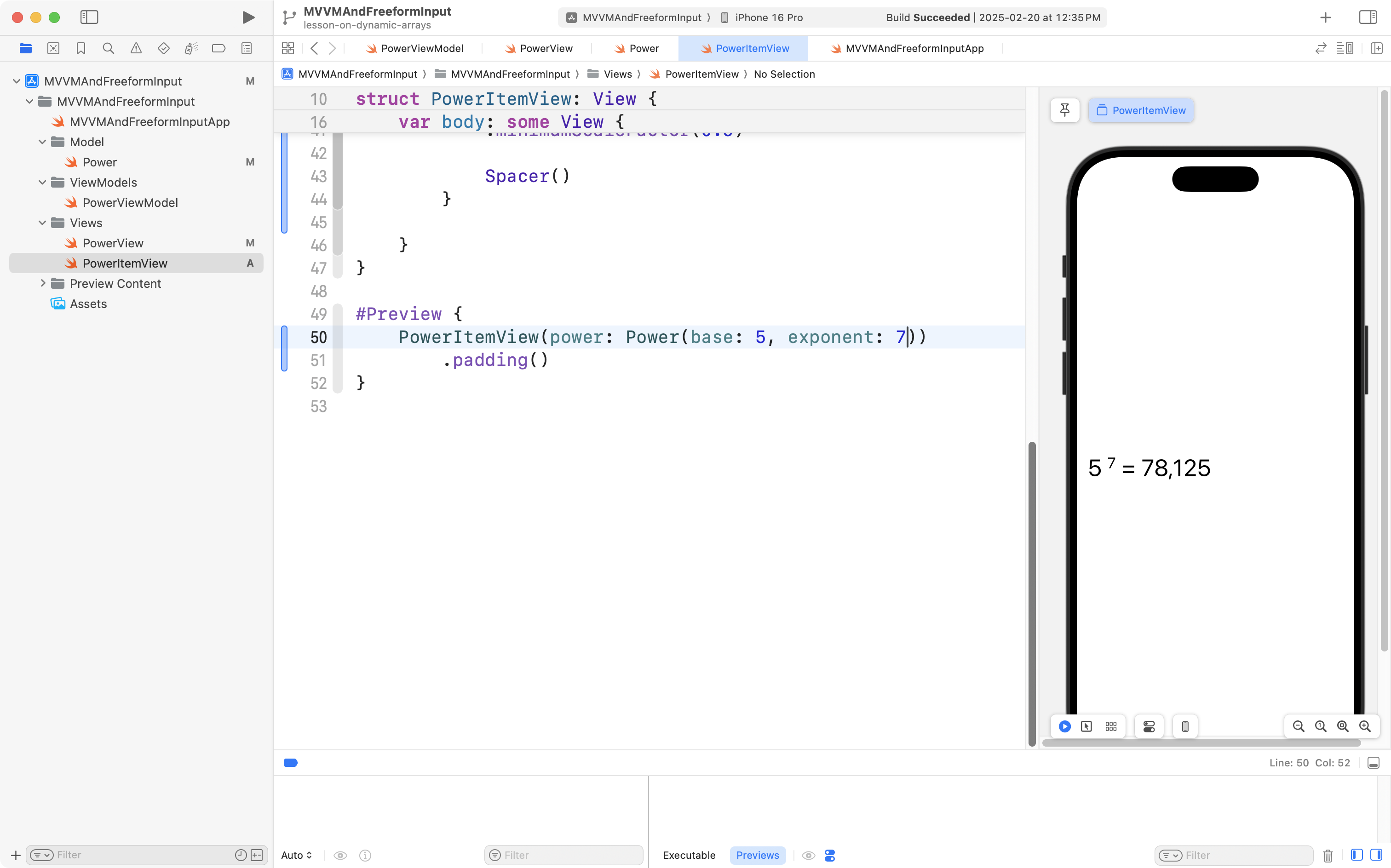Collapse the ViewModels folder

click(42, 183)
